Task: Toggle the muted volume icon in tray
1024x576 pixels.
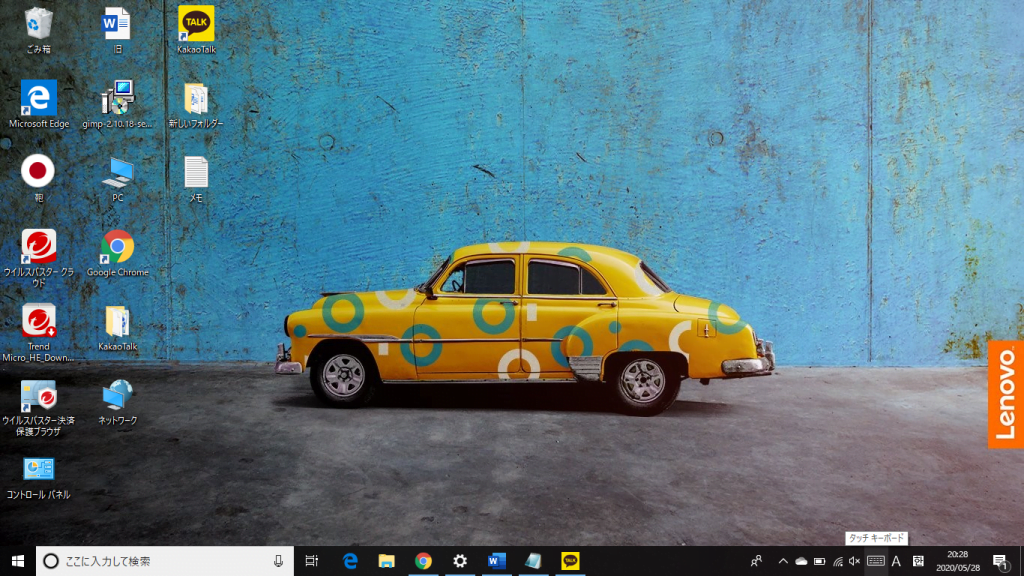Action: (x=855, y=561)
